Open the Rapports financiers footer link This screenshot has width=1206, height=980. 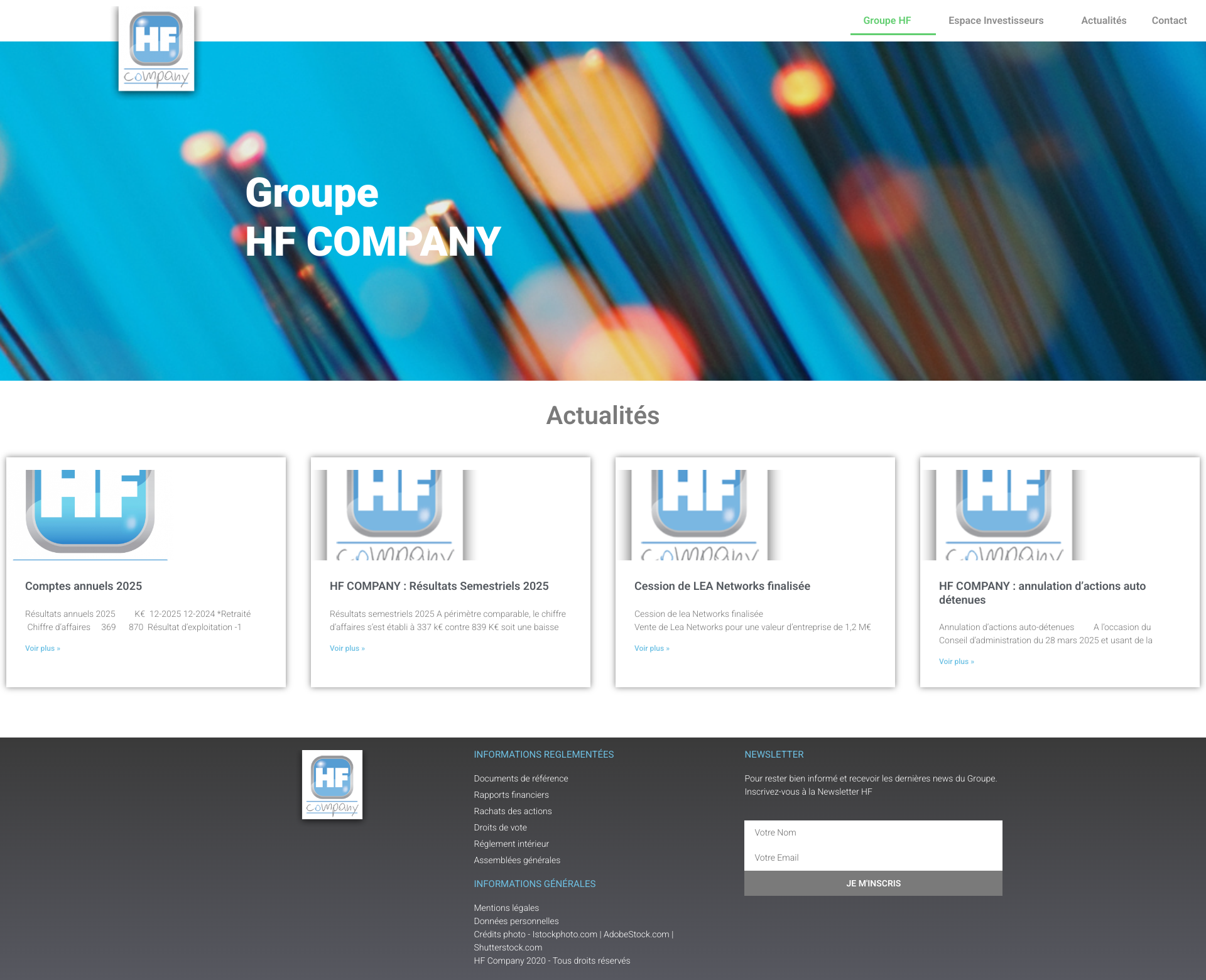pyautogui.click(x=511, y=795)
